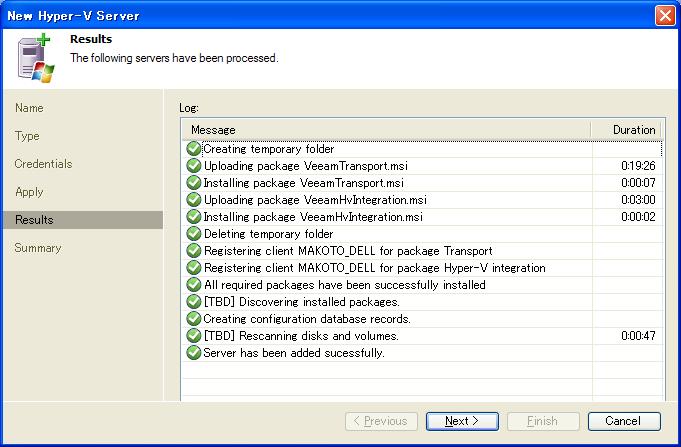Click the Finish button
Screen dimensions: 681x447
543,421
